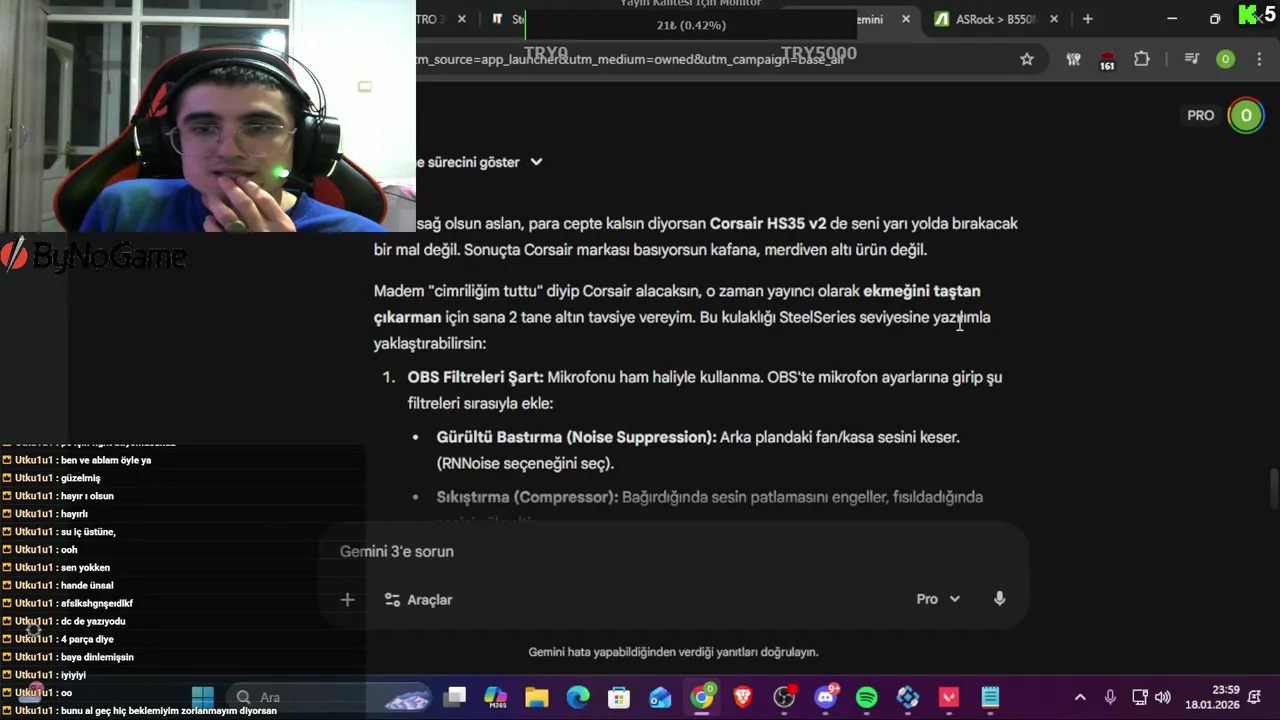Open the Chrome extensions puzzle icon
Image resolution: width=1280 pixels, height=720 pixels.
pos(1142,59)
